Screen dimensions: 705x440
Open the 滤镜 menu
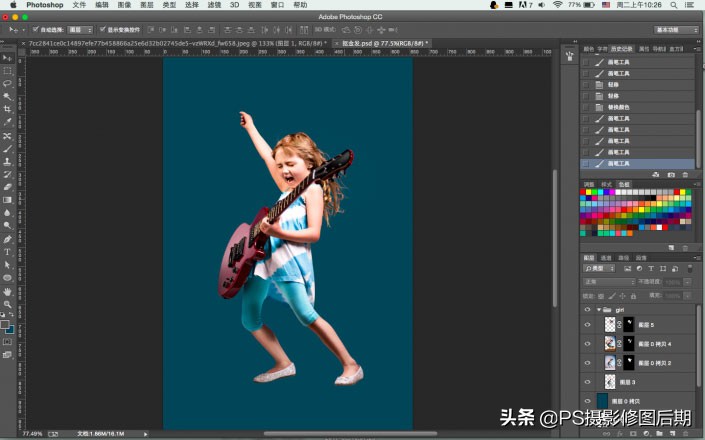click(x=214, y=5)
